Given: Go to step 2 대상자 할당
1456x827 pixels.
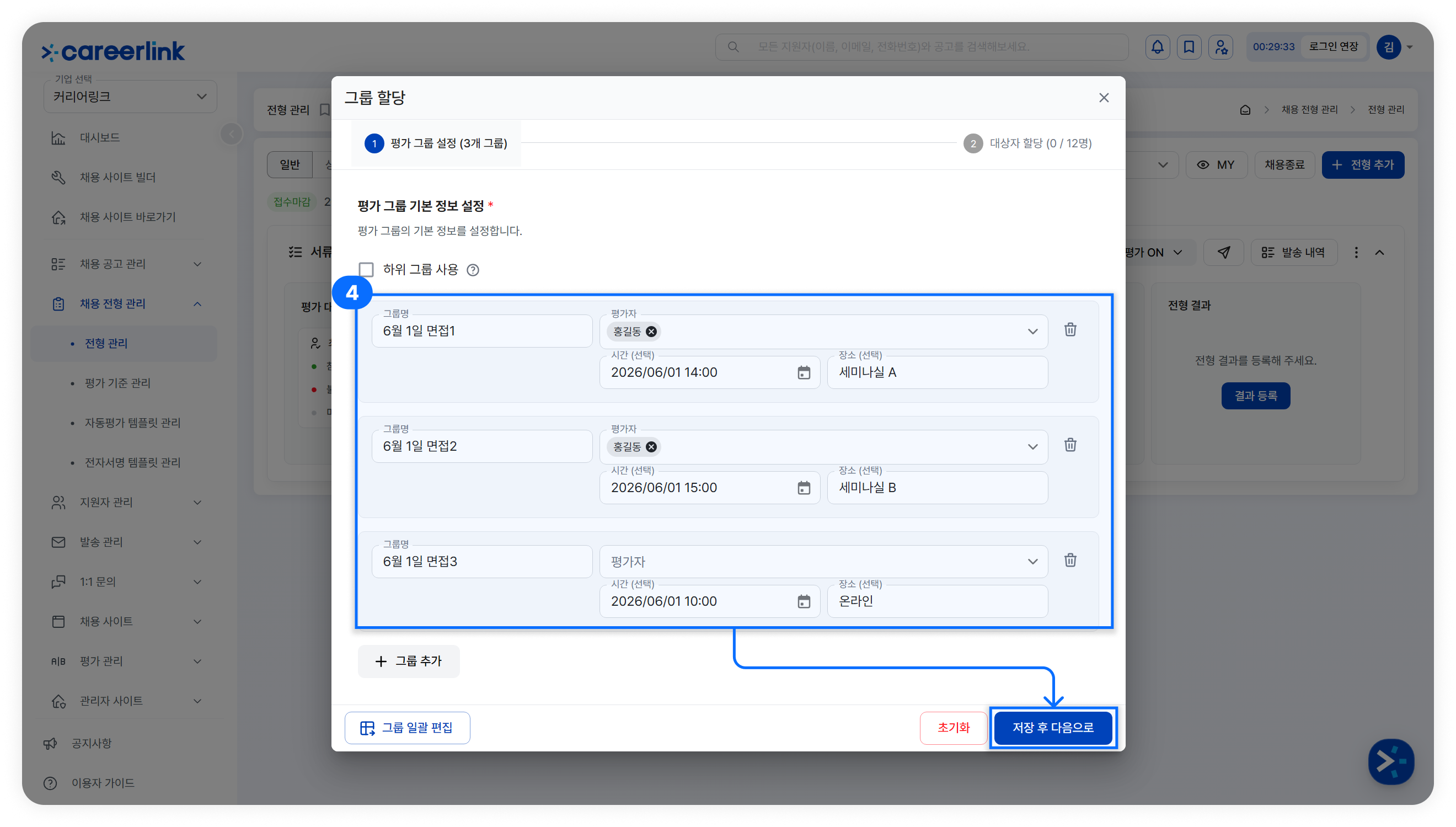Looking at the screenshot, I should pos(1027,143).
